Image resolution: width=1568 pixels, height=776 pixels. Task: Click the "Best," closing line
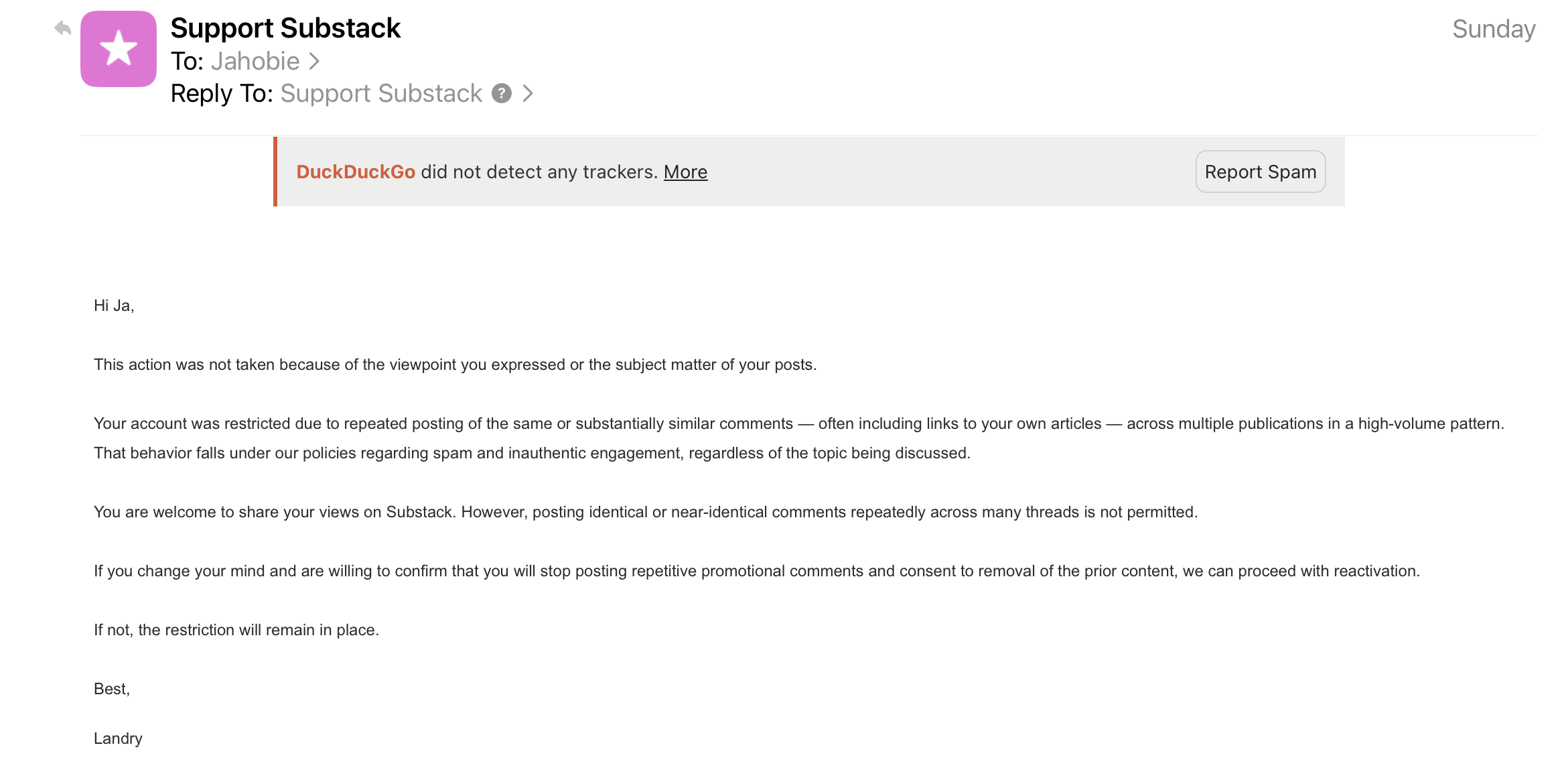tap(112, 689)
